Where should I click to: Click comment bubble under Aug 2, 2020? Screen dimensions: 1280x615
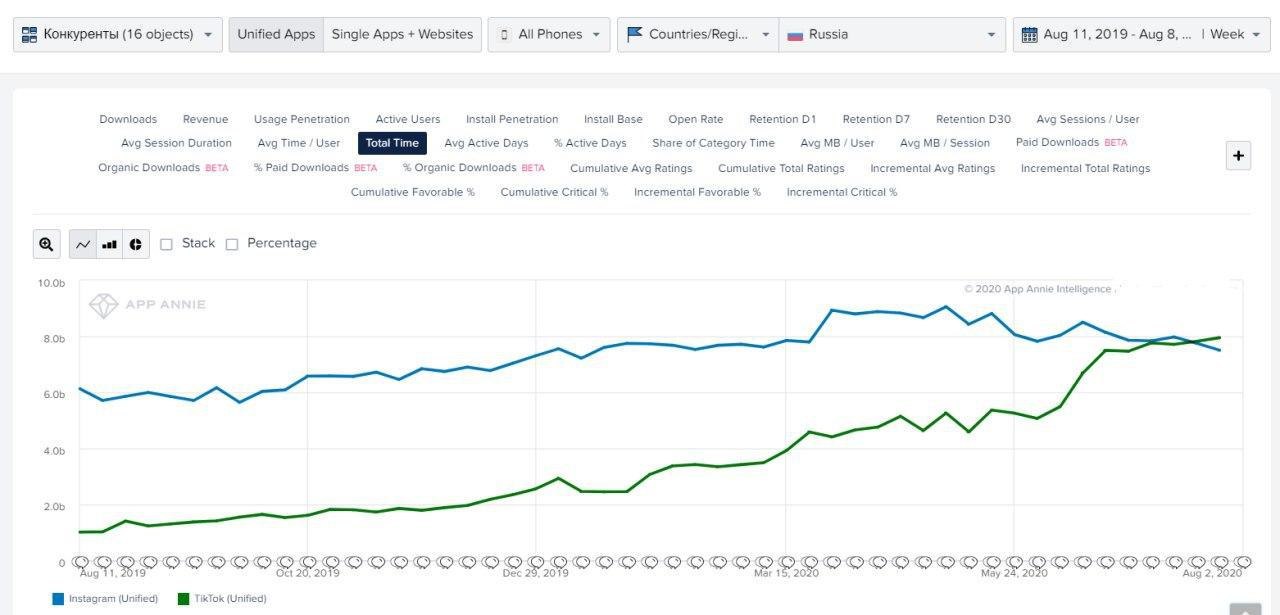(x=1242, y=562)
